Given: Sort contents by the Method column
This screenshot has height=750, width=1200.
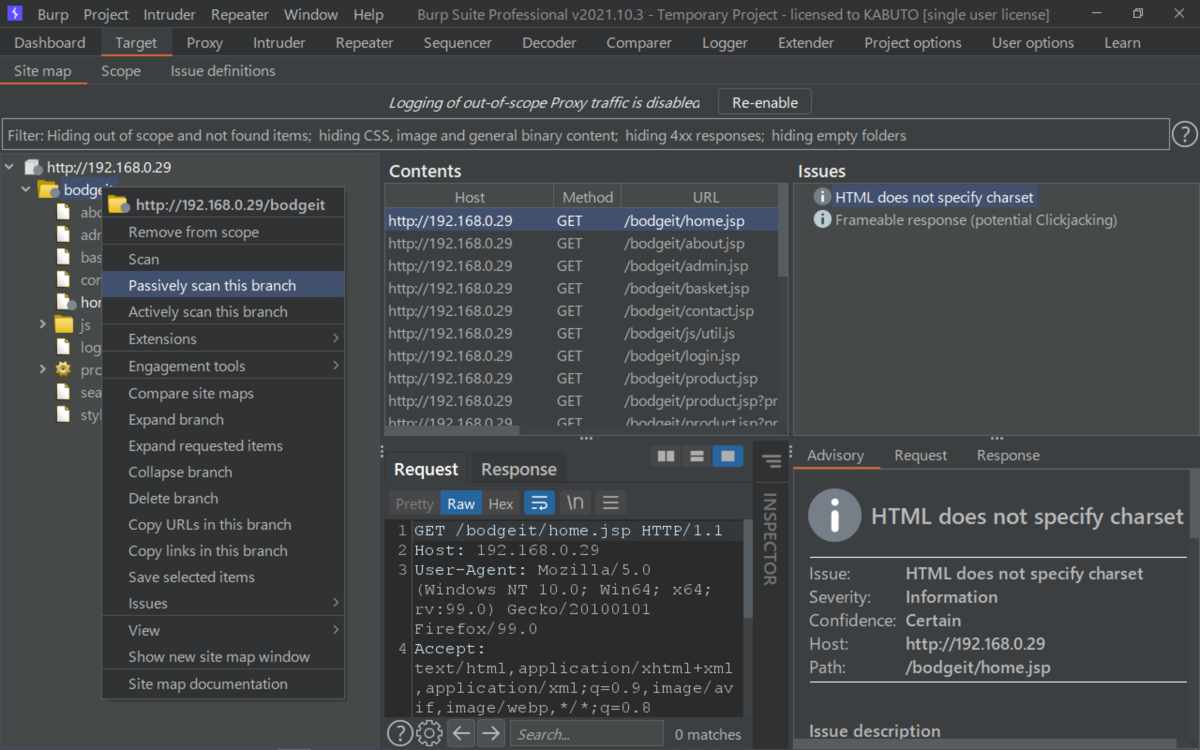Looking at the screenshot, I should click(588, 197).
